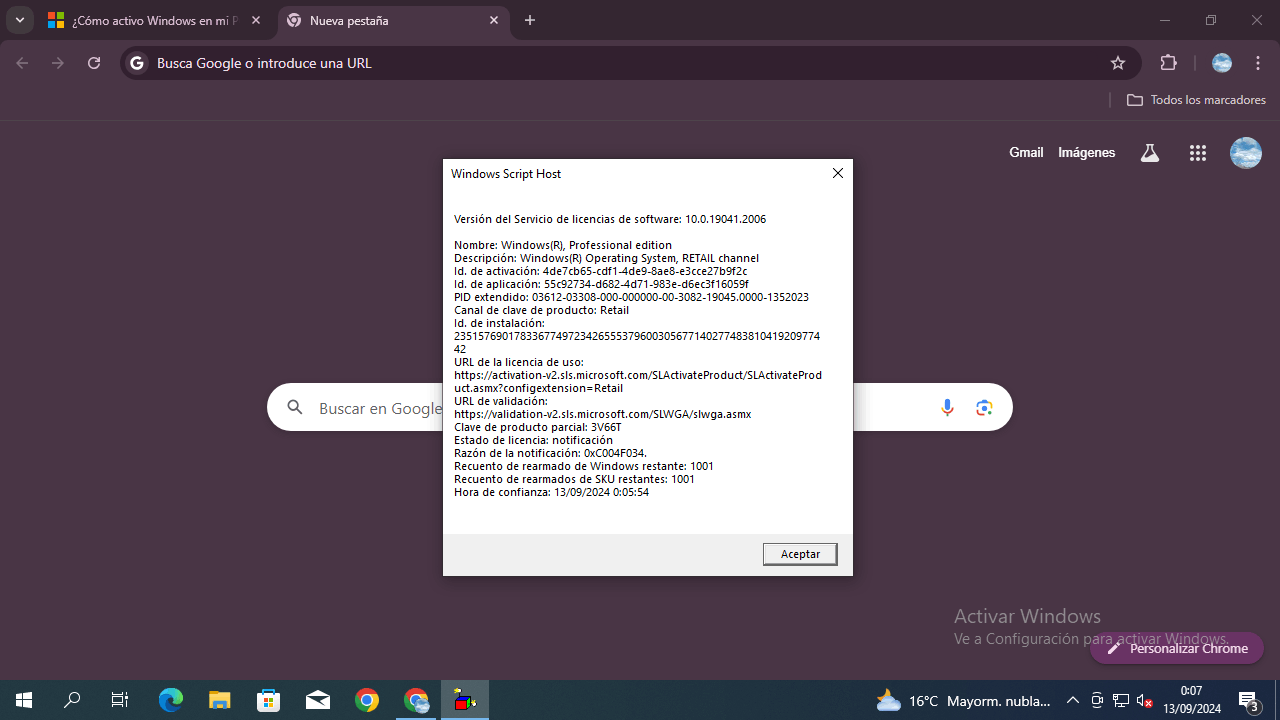Screen dimensions: 1280x720
Task: Focus the Chrome address bar
Action: 630,63
